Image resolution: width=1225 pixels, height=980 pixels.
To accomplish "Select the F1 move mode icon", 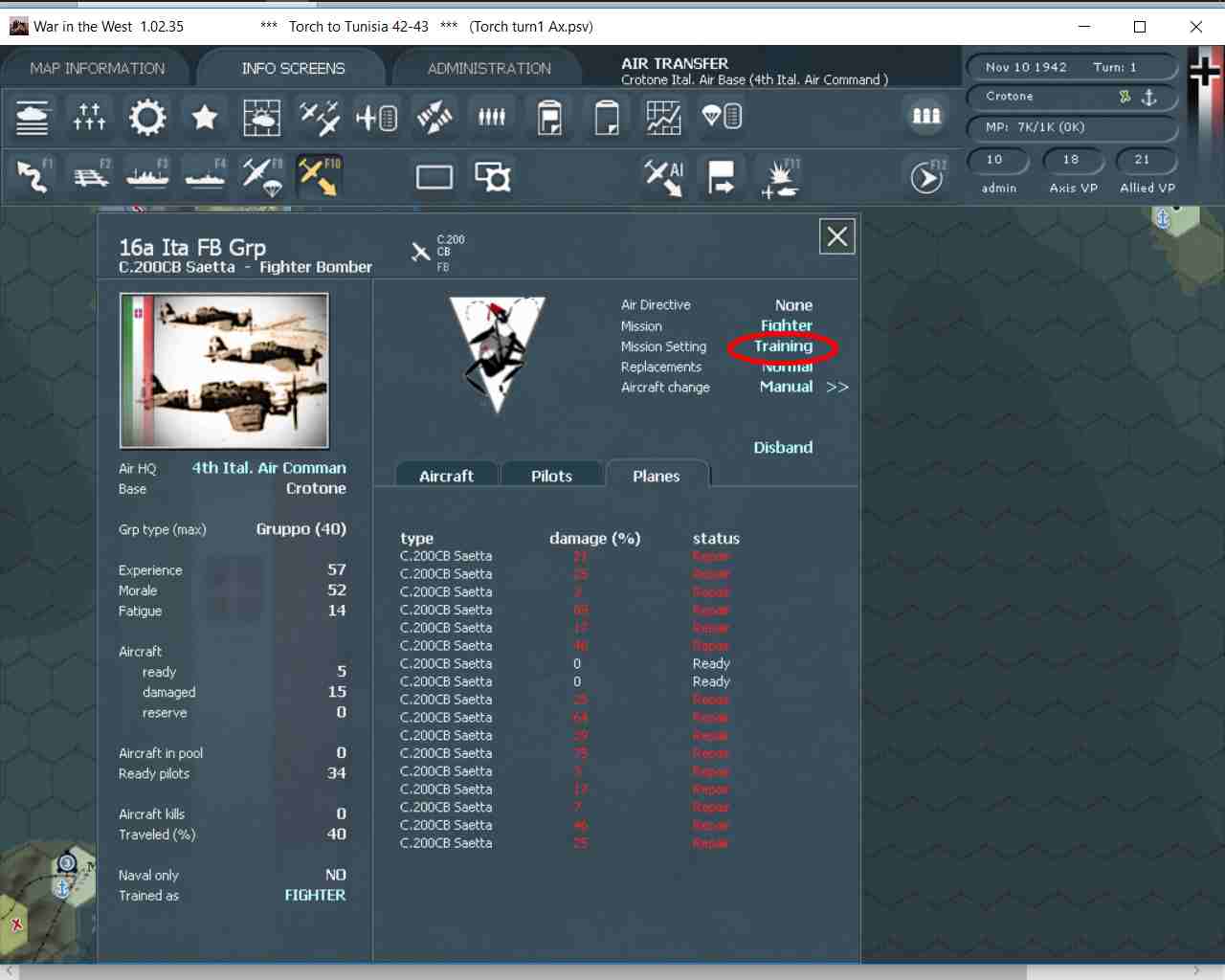I will pos(34,176).
